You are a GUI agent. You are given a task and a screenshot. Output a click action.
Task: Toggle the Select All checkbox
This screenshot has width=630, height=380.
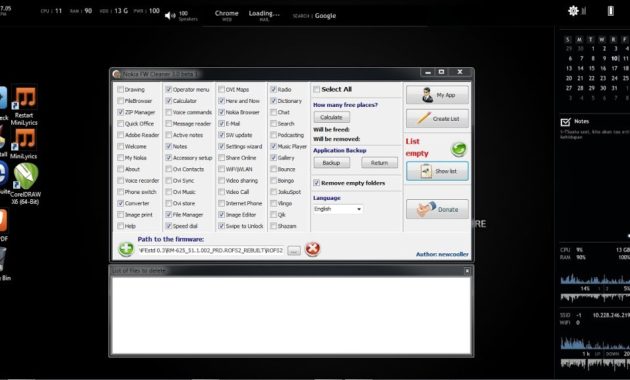click(x=317, y=89)
